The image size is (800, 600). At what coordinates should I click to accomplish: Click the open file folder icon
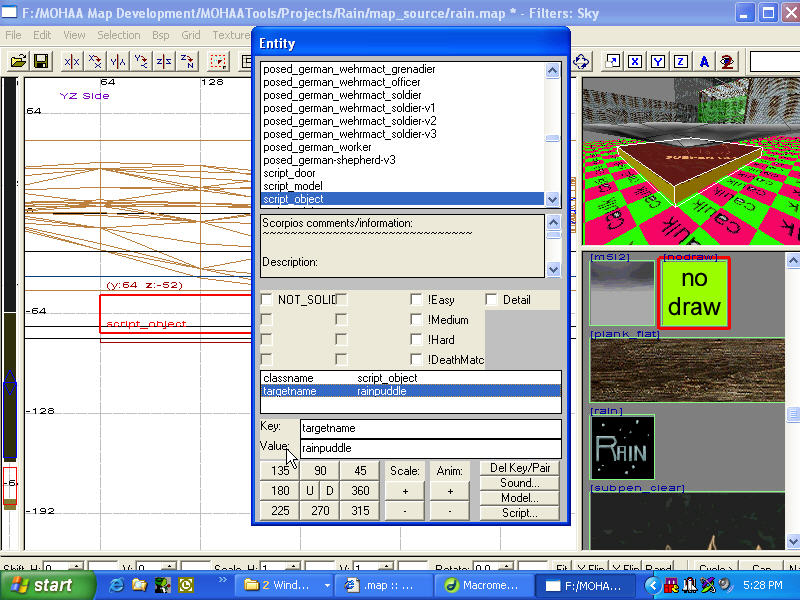(x=18, y=61)
